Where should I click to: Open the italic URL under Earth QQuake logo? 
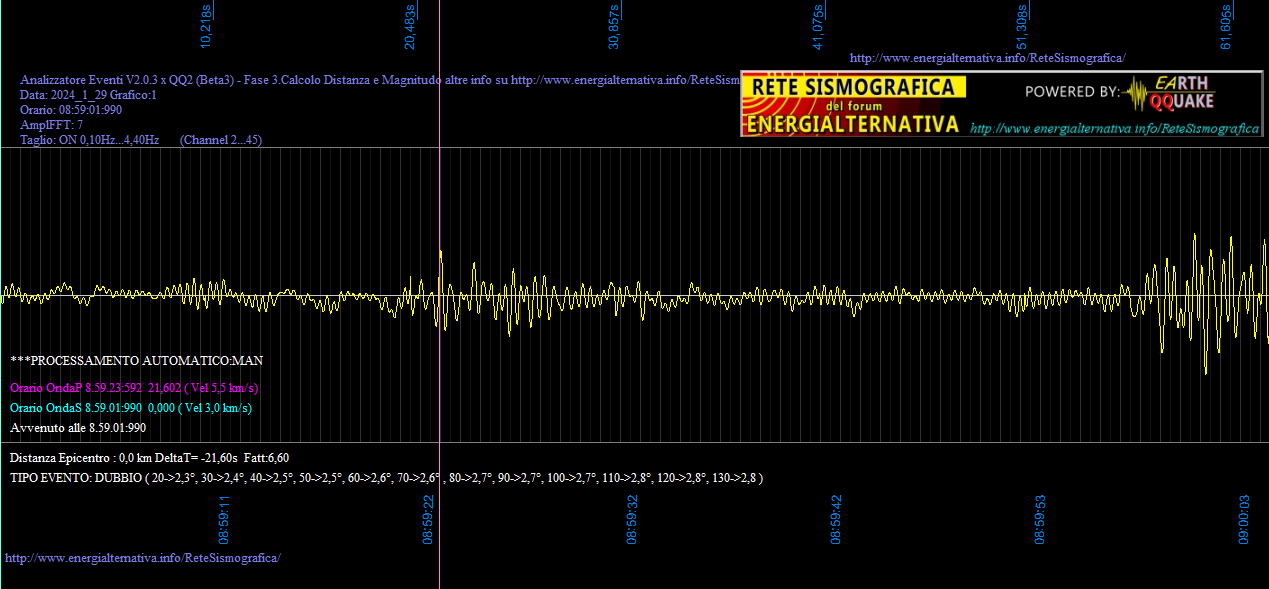[1115, 128]
